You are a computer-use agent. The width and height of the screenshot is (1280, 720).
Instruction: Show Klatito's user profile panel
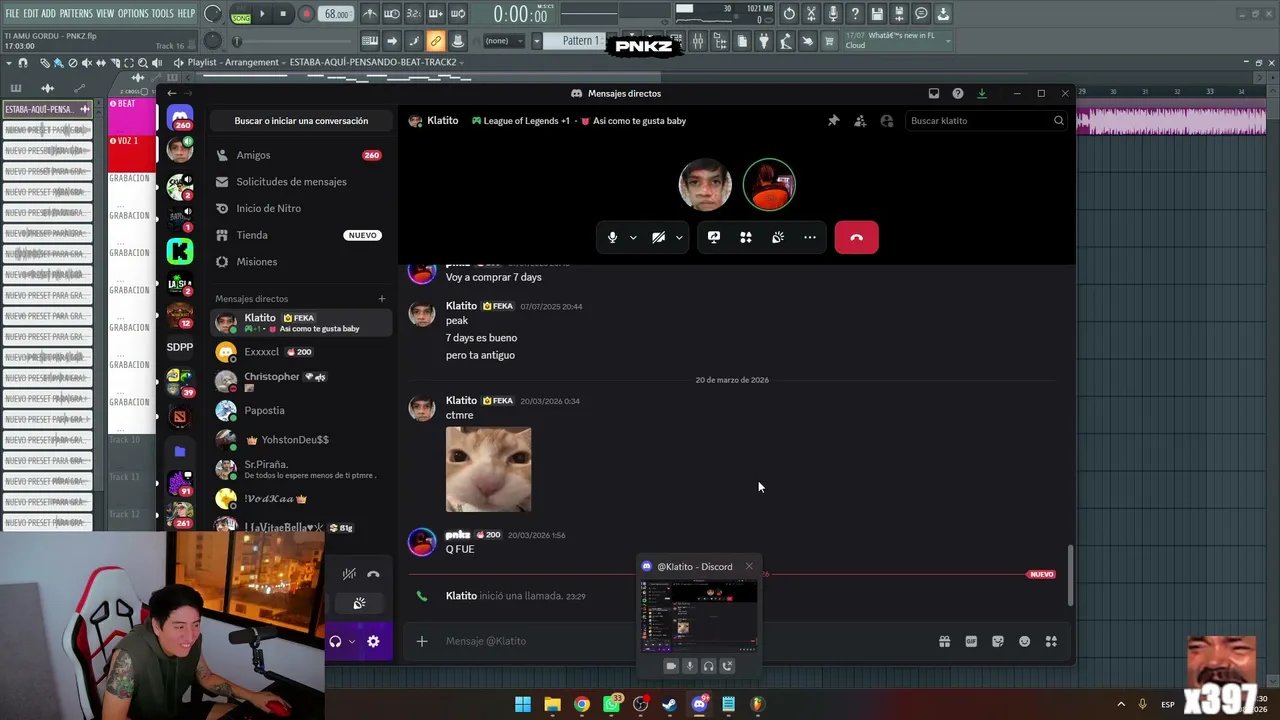coord(887,121)
